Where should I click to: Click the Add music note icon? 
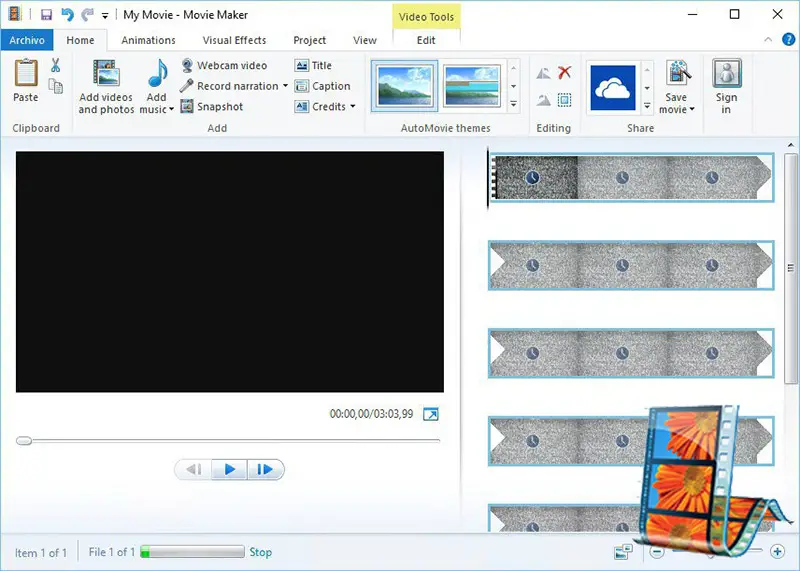pyautogui.click(x=157, y=73)
